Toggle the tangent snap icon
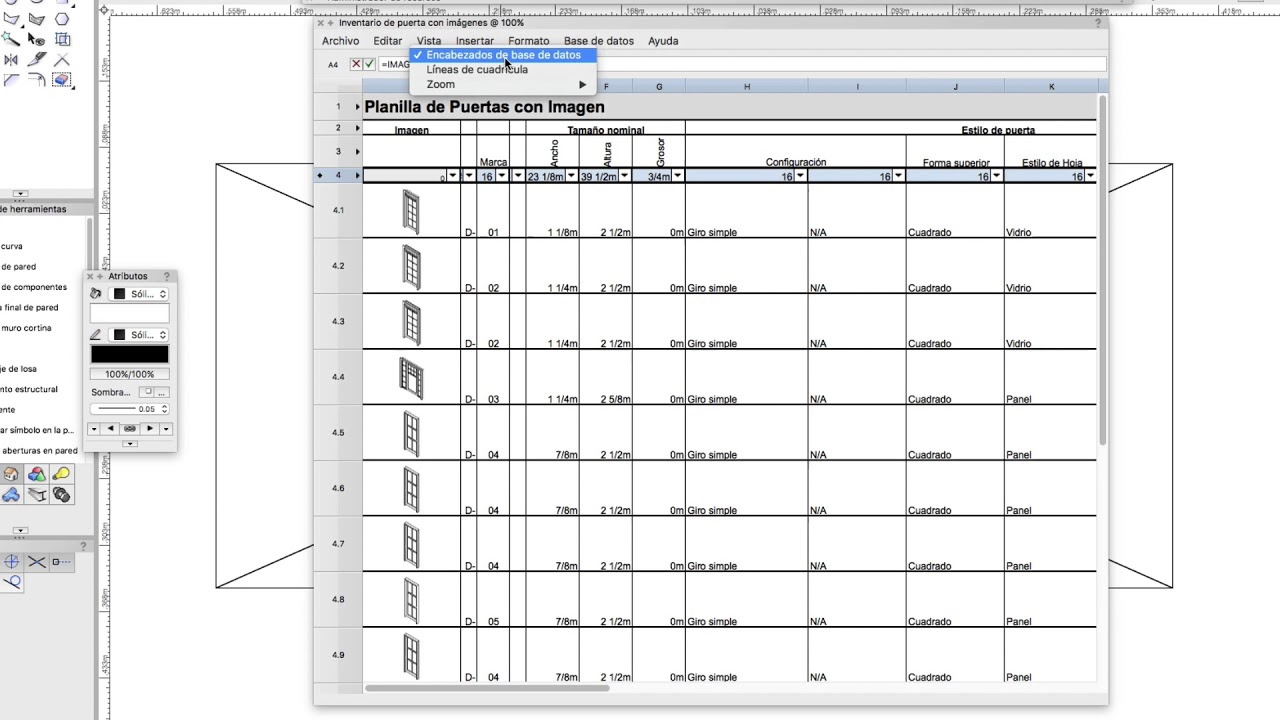Screen dimensions: 1280x720 11,583
